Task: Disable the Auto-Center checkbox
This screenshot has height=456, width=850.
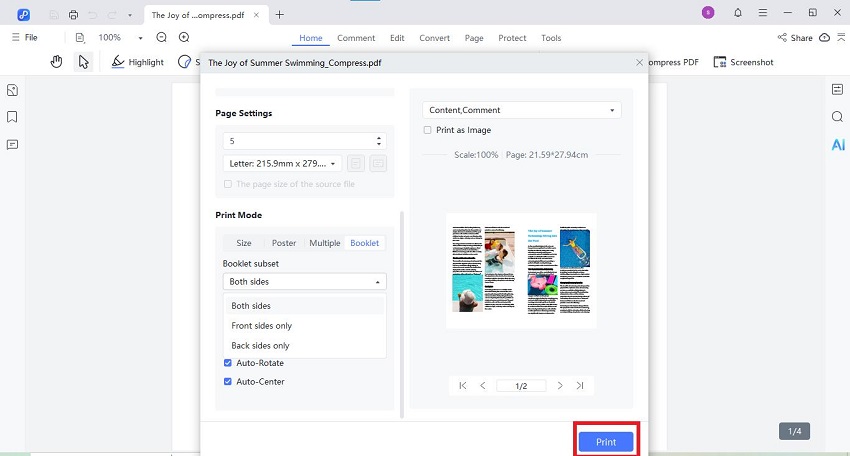Action: click(228, 382)
